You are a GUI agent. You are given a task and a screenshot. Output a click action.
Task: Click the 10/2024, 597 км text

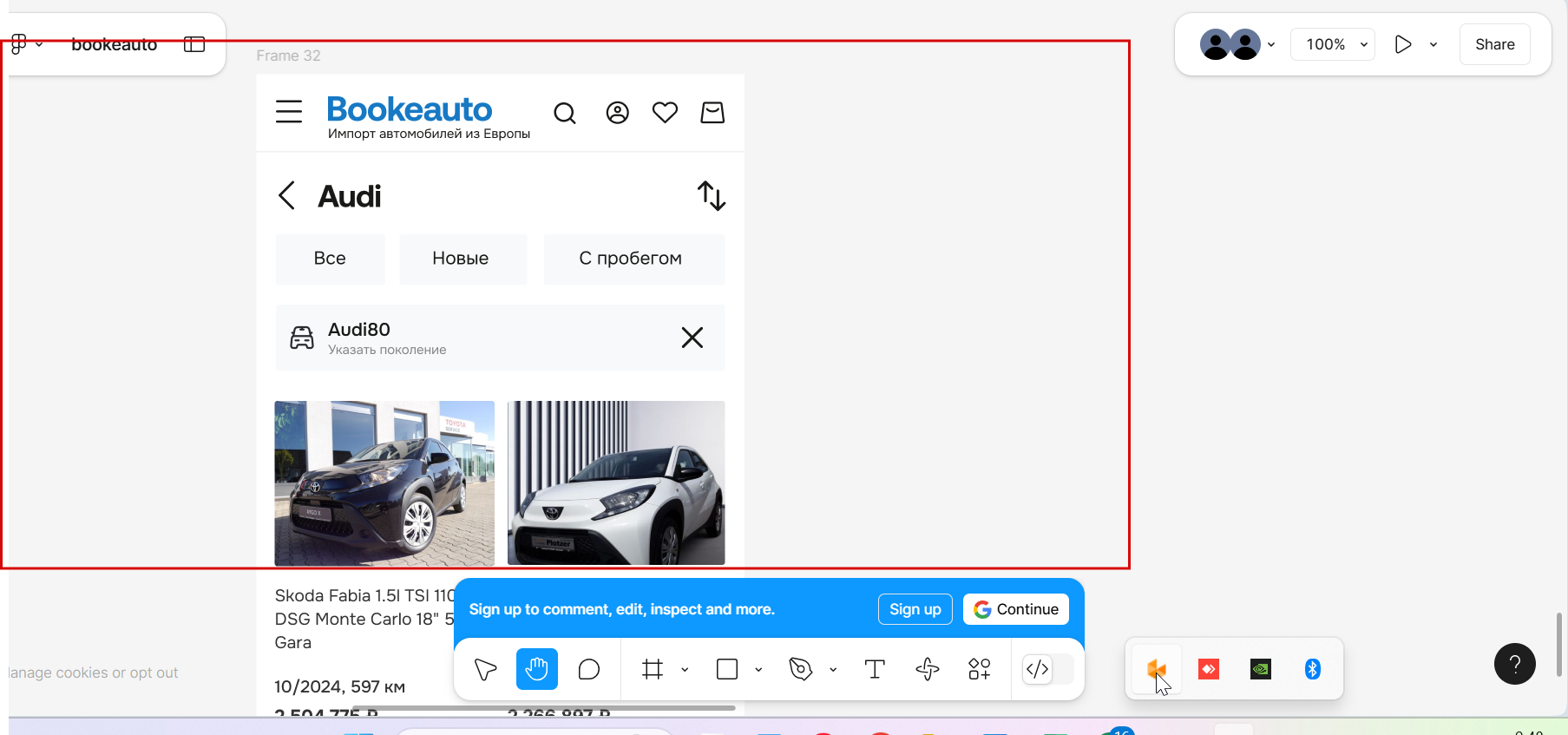click(339, 686)
